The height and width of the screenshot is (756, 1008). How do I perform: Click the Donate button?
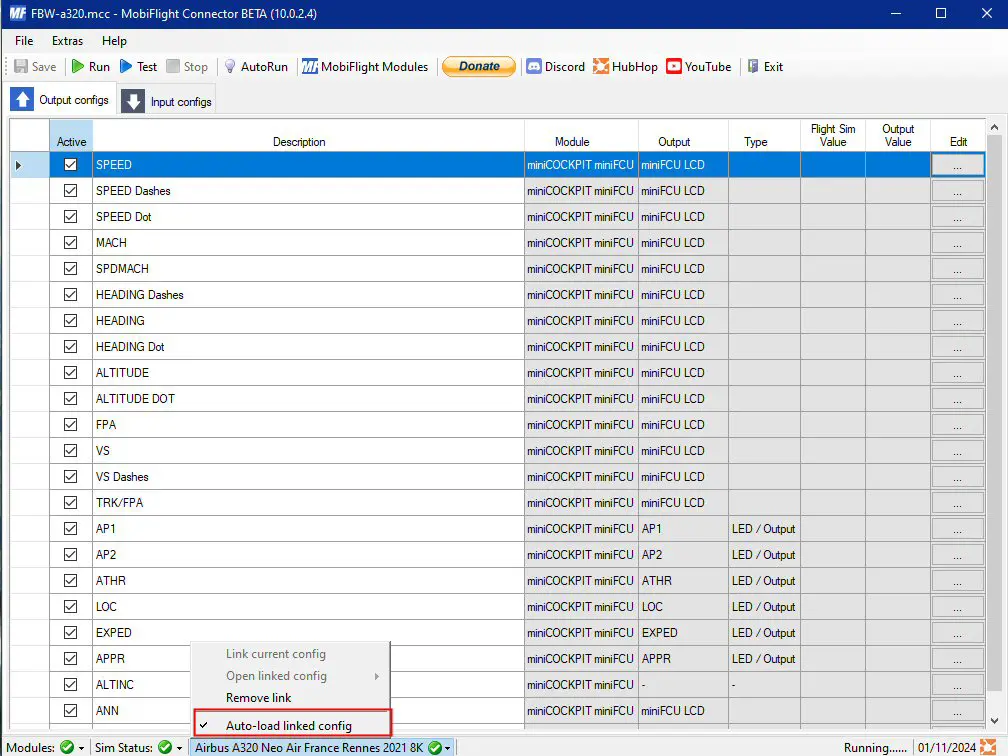(479, 66)
